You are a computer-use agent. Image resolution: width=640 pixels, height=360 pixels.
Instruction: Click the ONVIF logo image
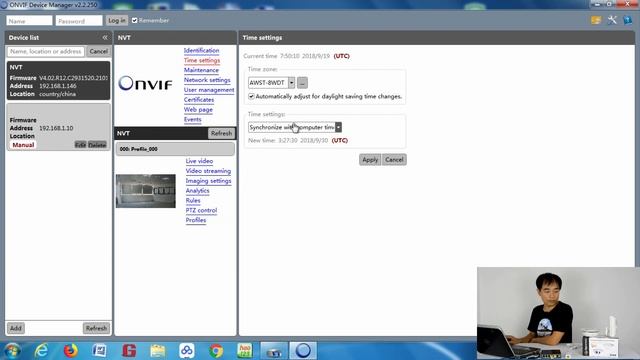click(145, 83)
